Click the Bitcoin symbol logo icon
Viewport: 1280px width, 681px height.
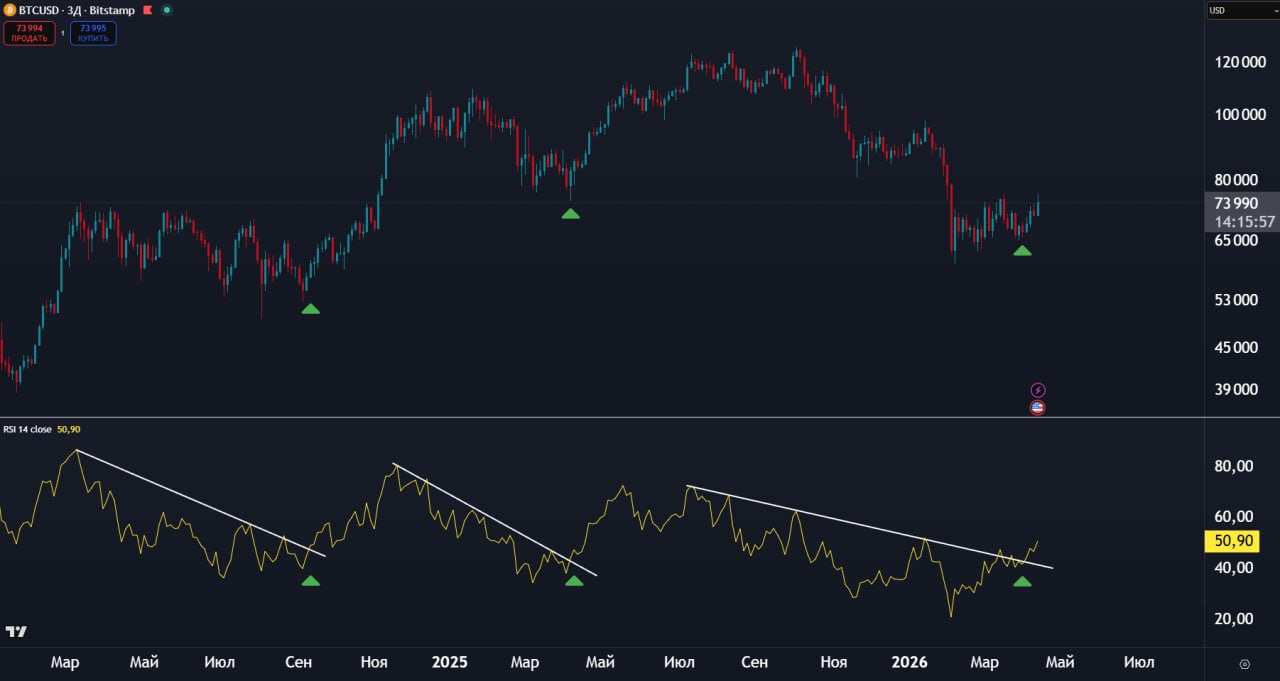click(10, 10)
